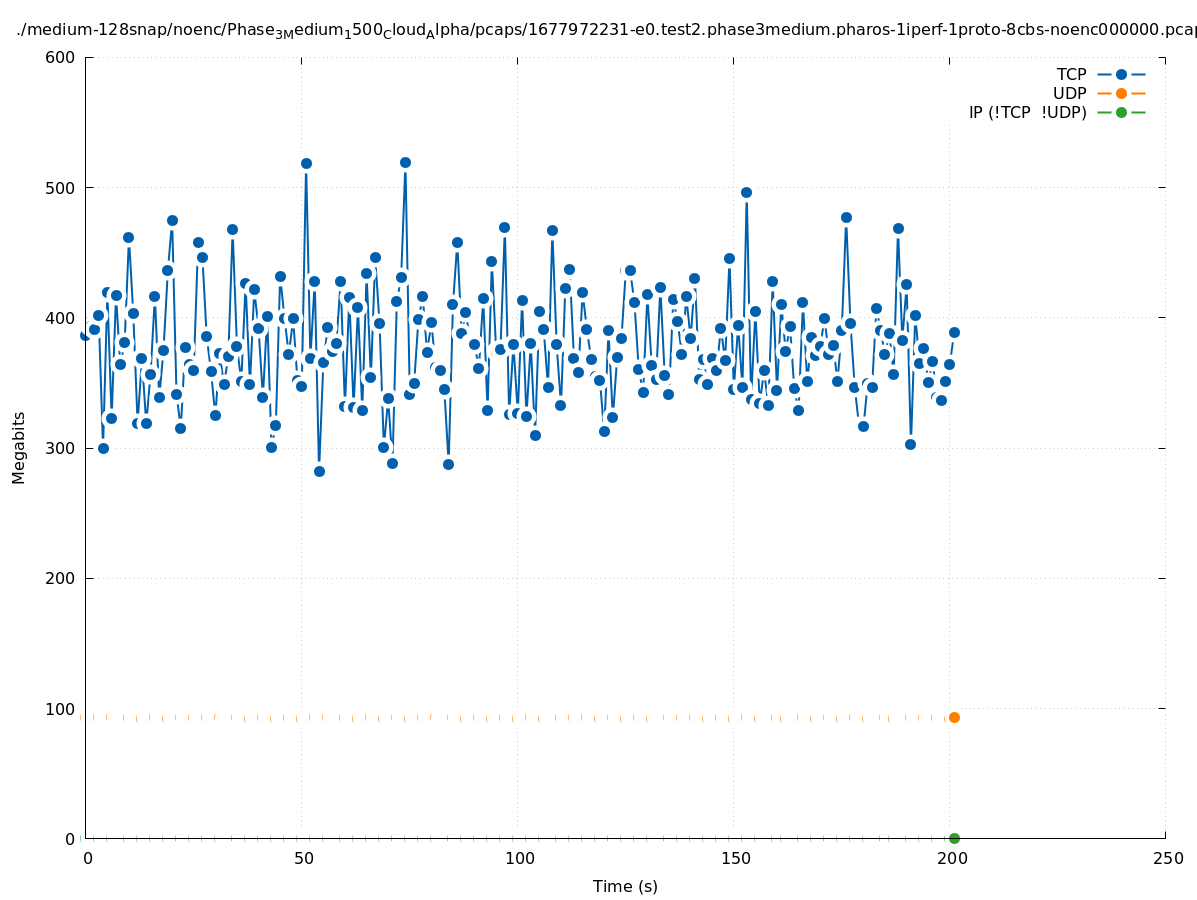Select the UDP legend label

(1069, 93)
